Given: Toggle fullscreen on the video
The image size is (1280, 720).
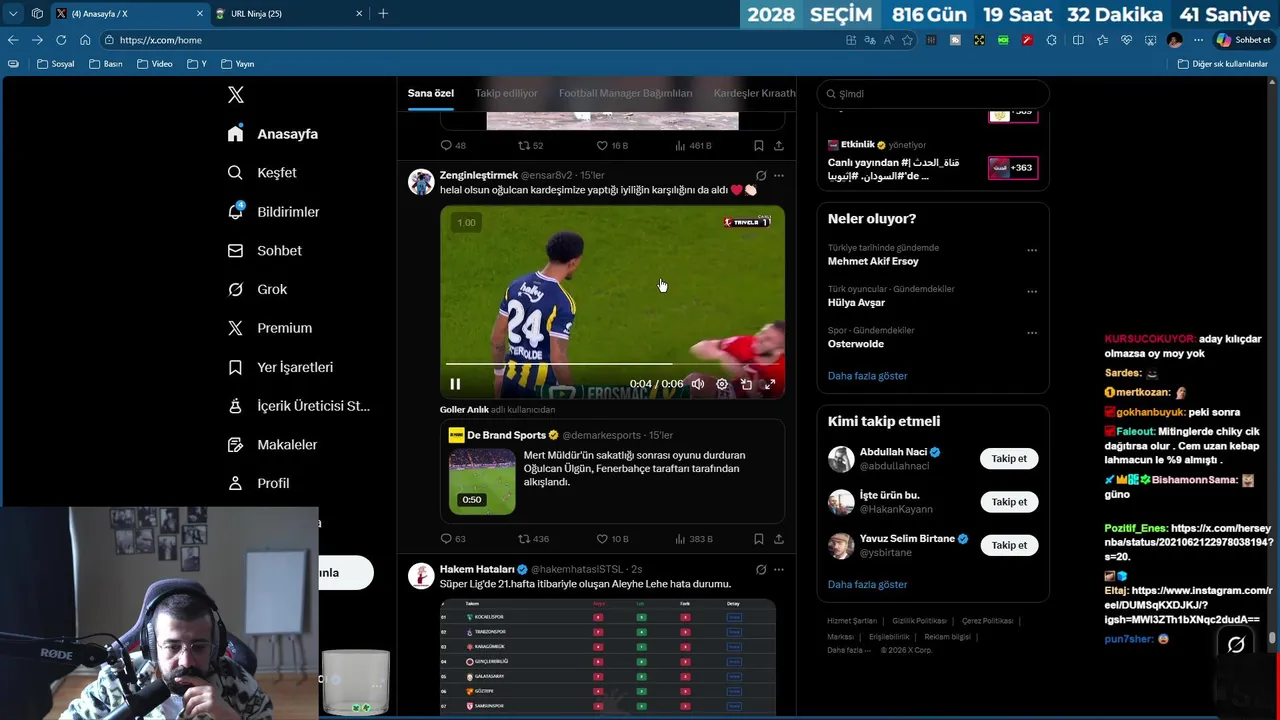Looking at the screenshot, I should [x=770, y=384].
